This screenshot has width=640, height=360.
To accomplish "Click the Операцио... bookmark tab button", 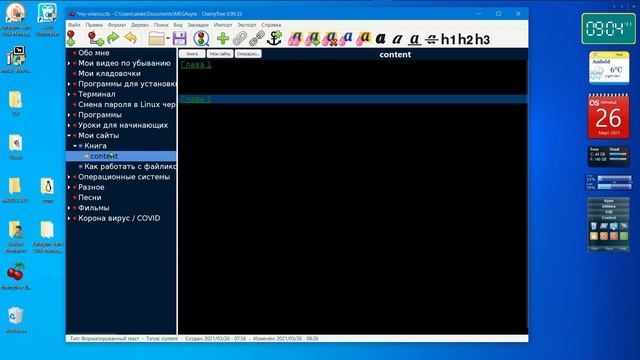I will coord(248,54).
